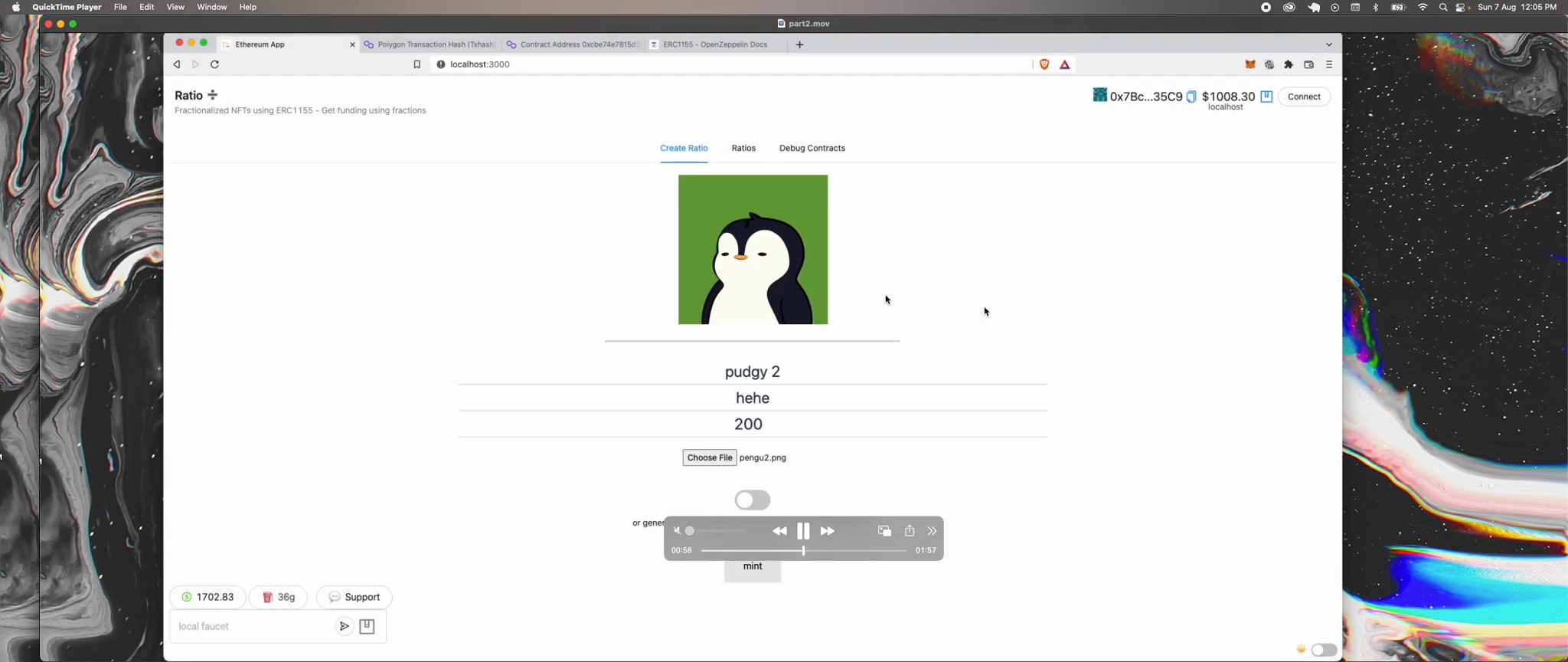This screenshot has width=1568, height=662.
Task: Click the wallet icon beside $1008.30
Action: point(1266,97)
